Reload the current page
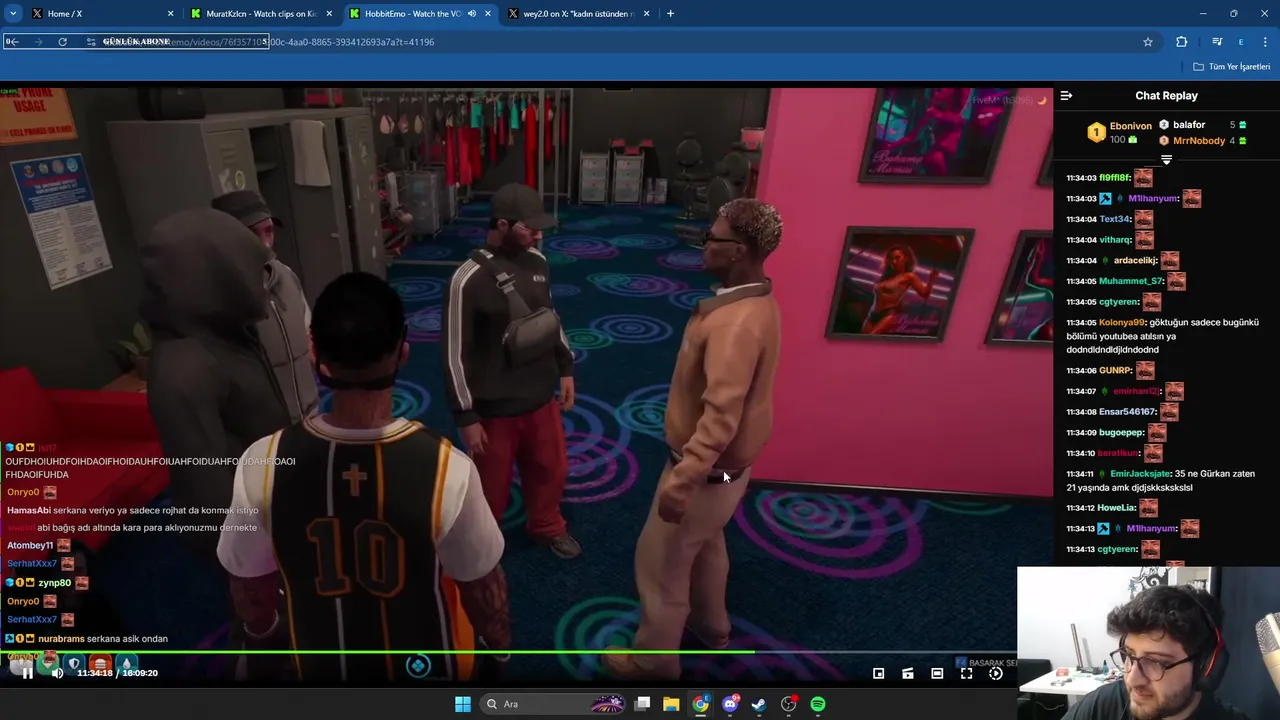Image resolution: width=1280 pixels, height=720 pixels. 62,42
